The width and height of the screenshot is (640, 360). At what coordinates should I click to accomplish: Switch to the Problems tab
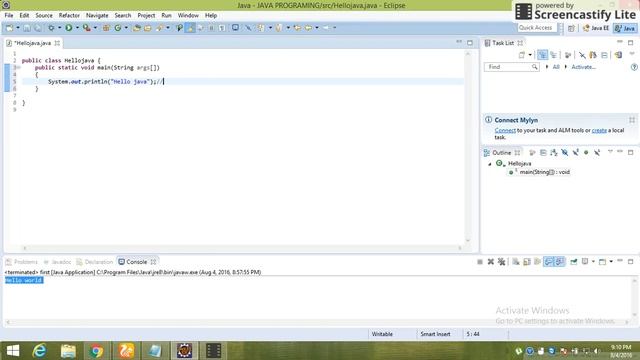coord(22,262)
